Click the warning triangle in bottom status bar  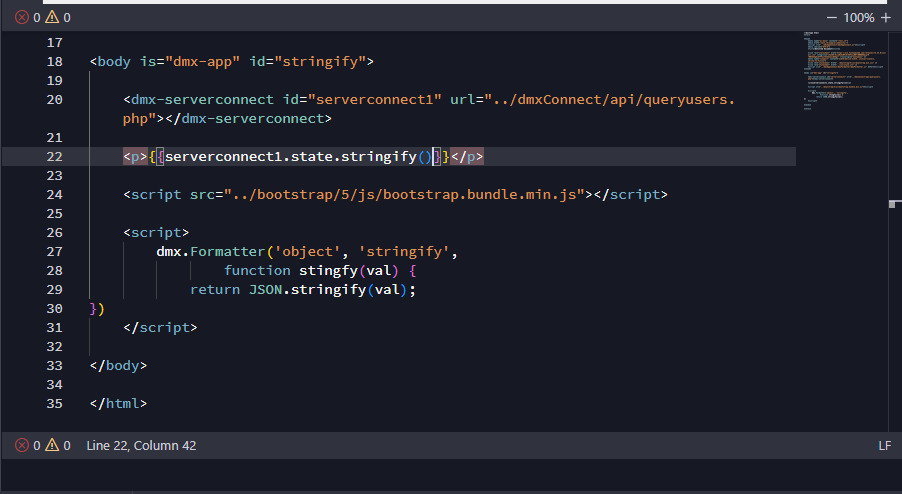(52, 445)
